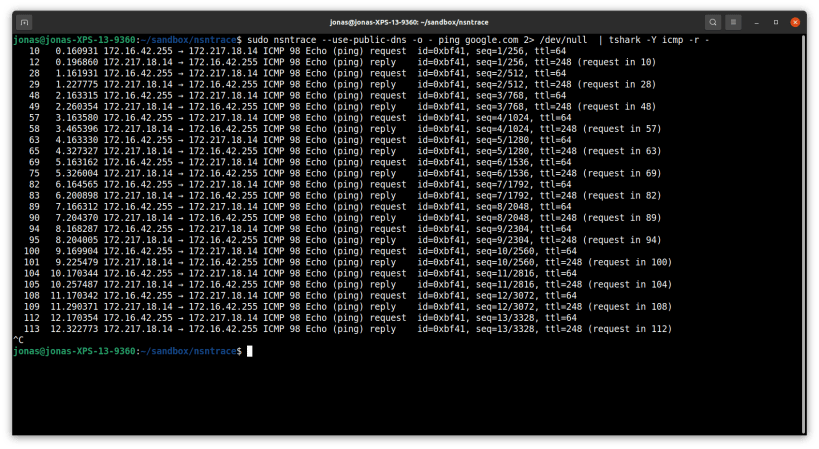The image size is (819, 449).
Task: Click packet 113 reply line
Action: [x=348, y=329]
